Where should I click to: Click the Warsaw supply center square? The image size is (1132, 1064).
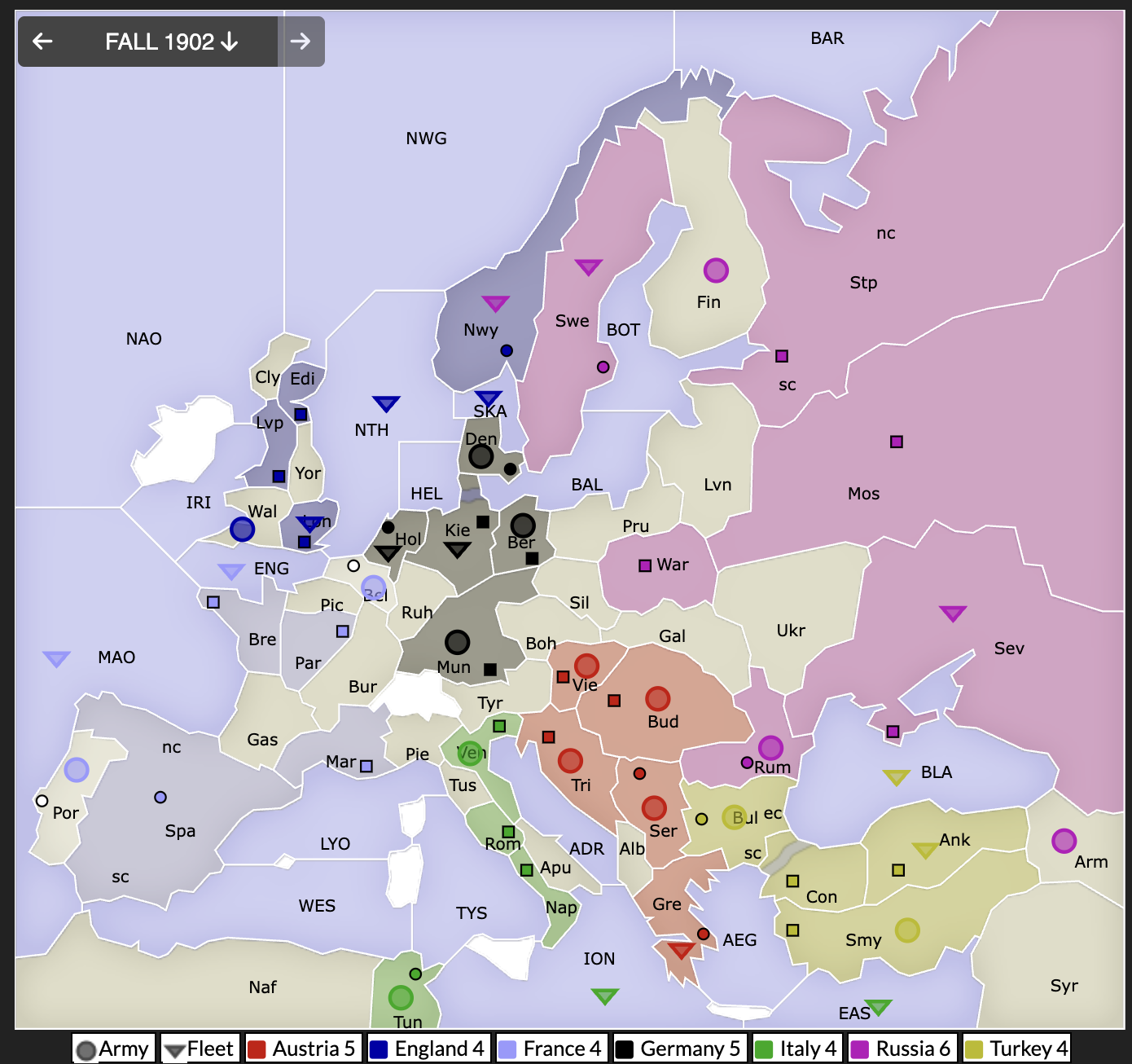pos(645,565)
